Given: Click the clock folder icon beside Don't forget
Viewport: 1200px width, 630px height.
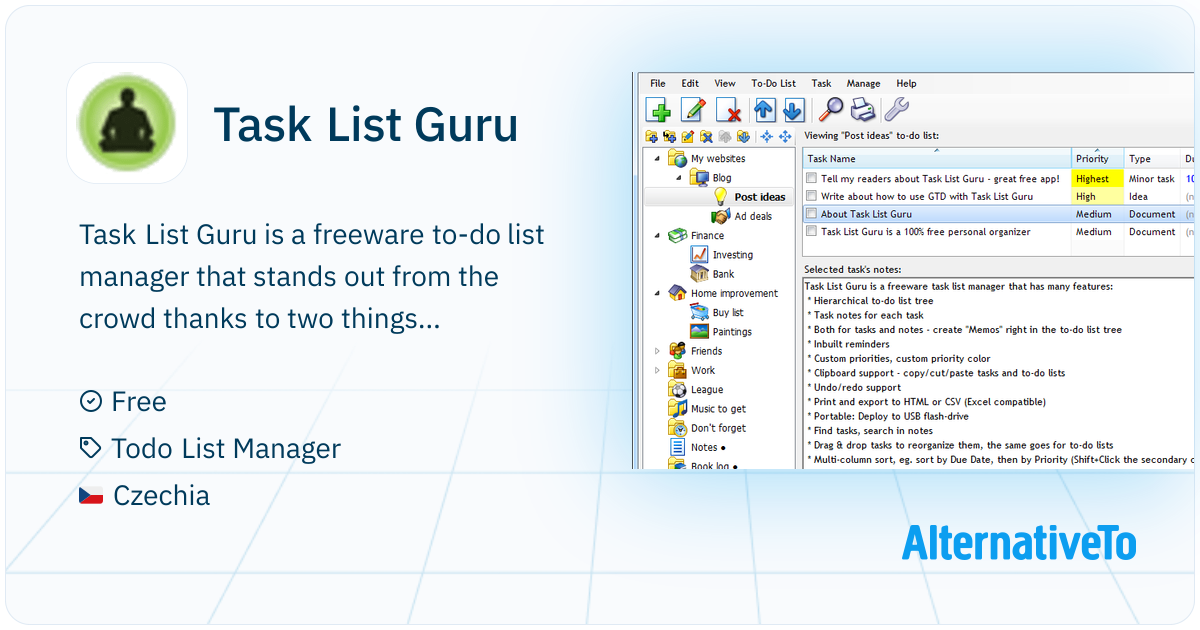Looking at the screenshot, I should click(x=677, y=427).
